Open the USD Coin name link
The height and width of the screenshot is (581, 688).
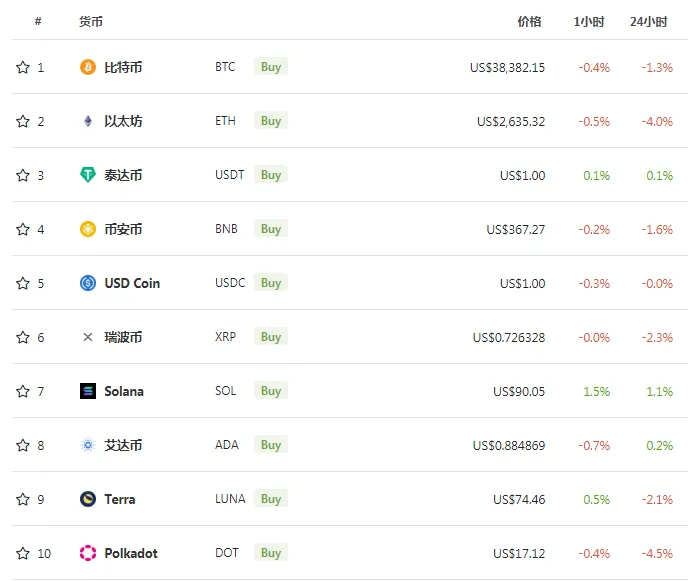click(132, 283)
